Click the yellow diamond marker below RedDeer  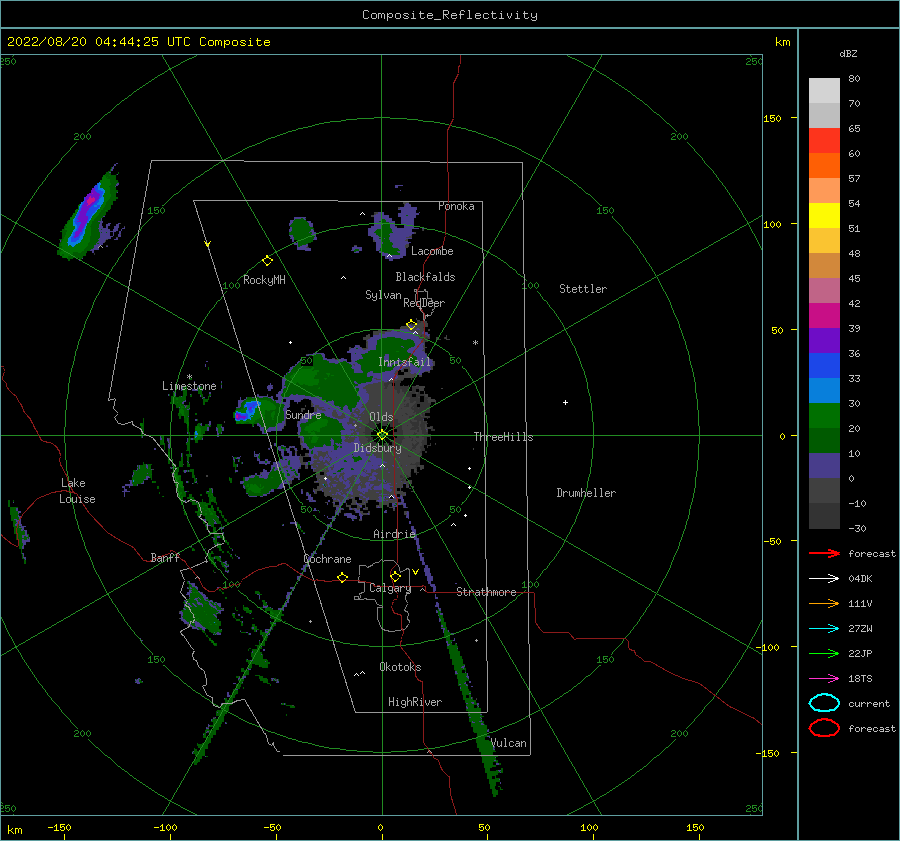(412, 325)
